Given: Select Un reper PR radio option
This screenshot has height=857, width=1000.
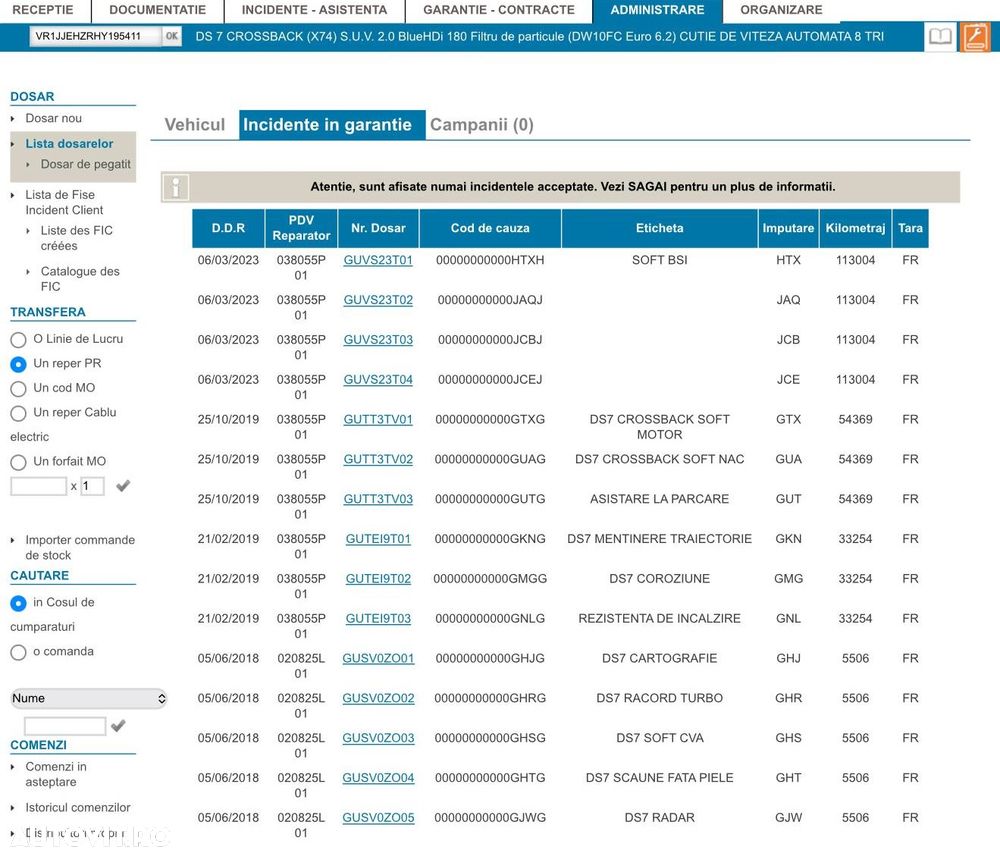Looking at the screenshot, I should coord(18,364).
